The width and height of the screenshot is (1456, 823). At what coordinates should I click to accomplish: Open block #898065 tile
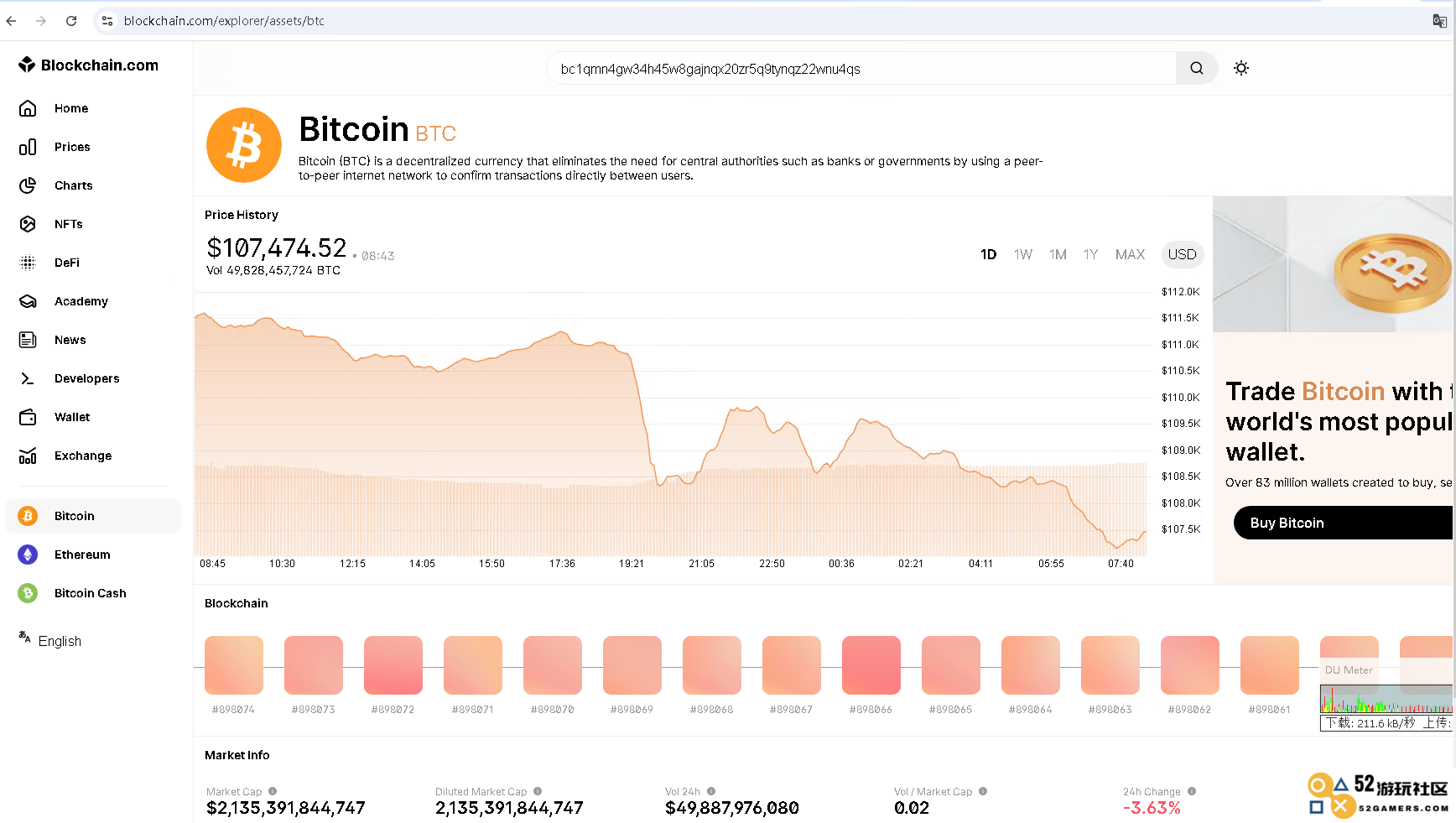point(951,665)
